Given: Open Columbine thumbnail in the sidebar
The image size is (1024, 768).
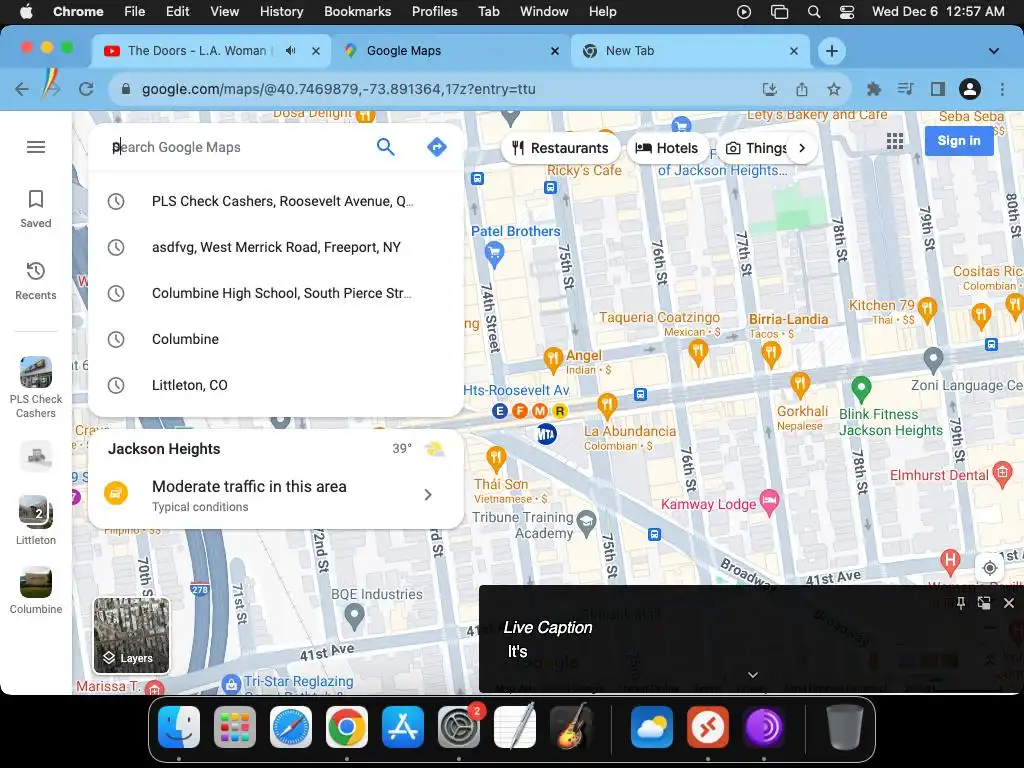Looking at the screenshot, I should pyautogui.click(x=36, y=582).
